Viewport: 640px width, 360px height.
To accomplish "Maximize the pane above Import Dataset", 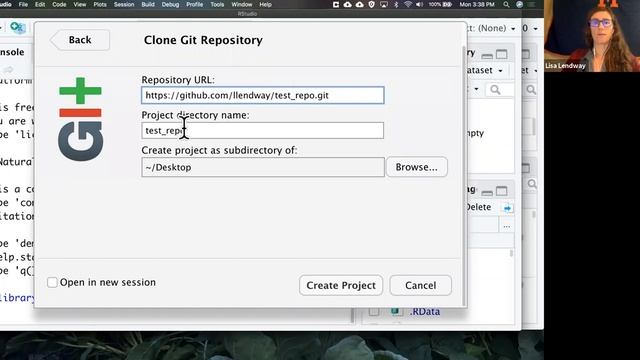I will pyautogui.click(x=502, y=54).
